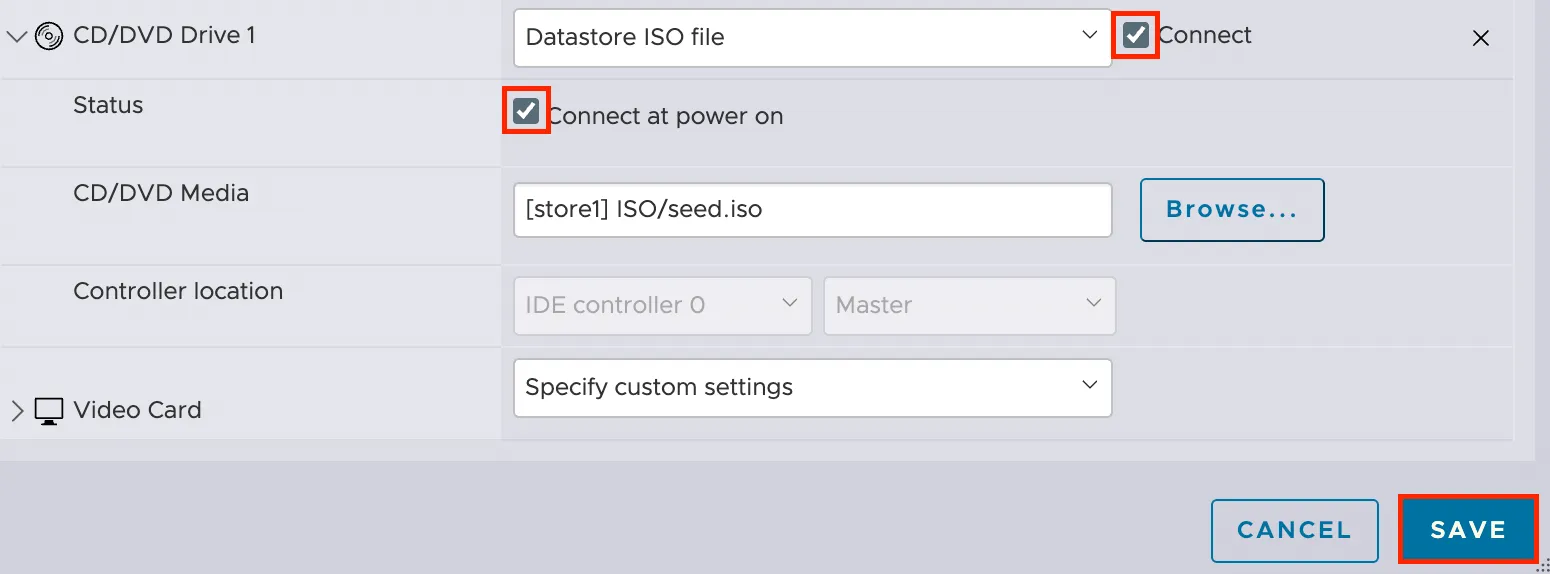The height and width of the screenshot is (574, 1550).
Task: Open the Datastore ISO file dropdown
Action: pos(812,38)
